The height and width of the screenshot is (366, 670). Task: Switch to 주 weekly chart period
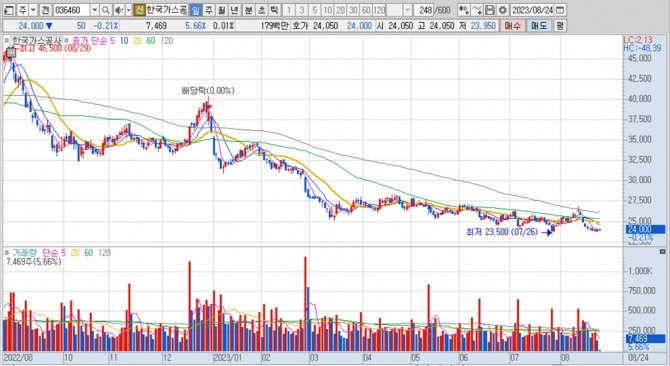(209, 10)
